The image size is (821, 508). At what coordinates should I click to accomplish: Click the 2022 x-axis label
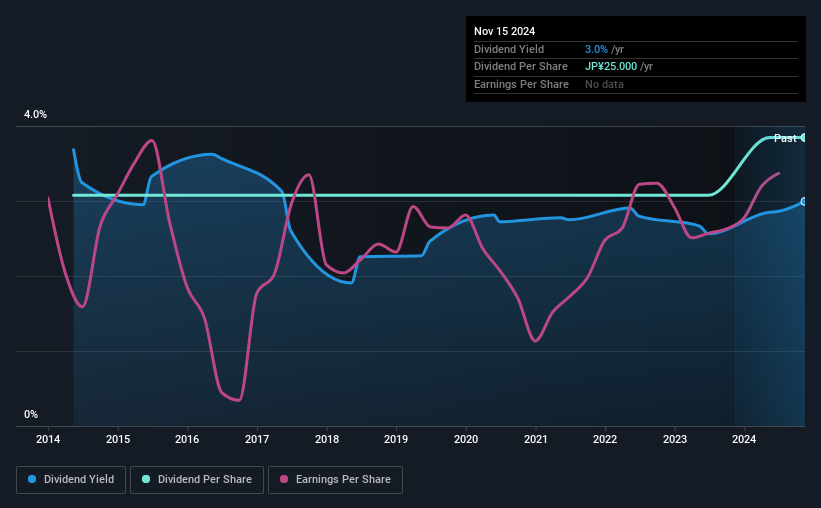(x=605, y=439)
